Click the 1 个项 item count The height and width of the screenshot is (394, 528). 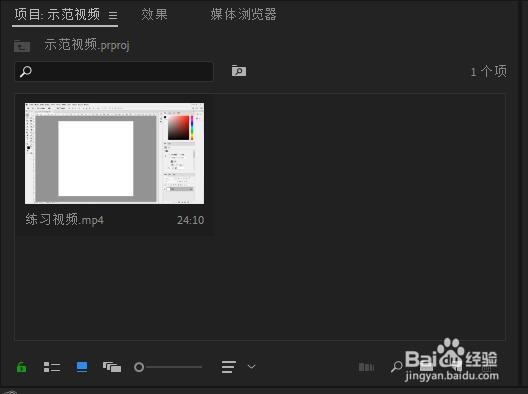click(x=489, y=71)
